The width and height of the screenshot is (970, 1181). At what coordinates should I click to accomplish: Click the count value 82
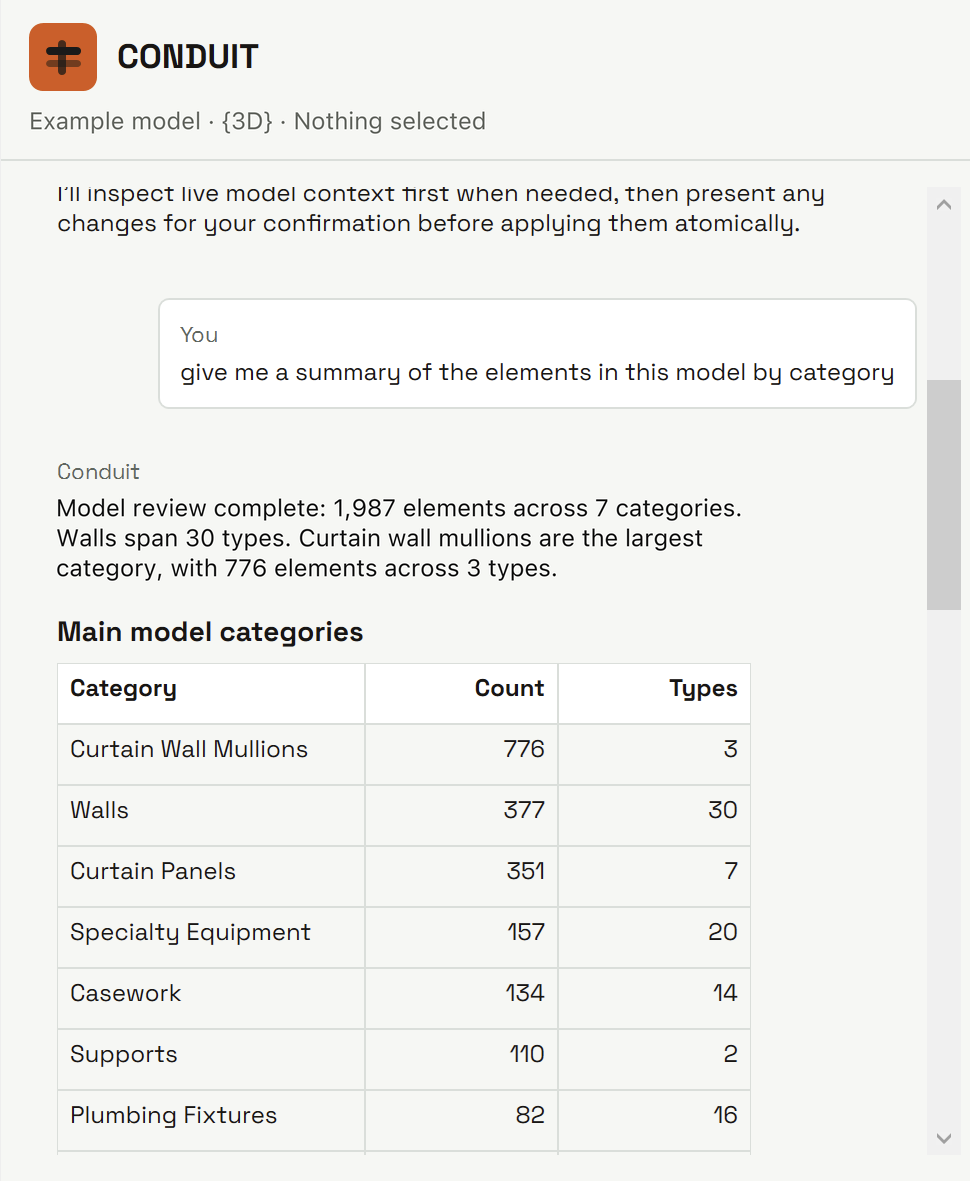[530, 1115]
